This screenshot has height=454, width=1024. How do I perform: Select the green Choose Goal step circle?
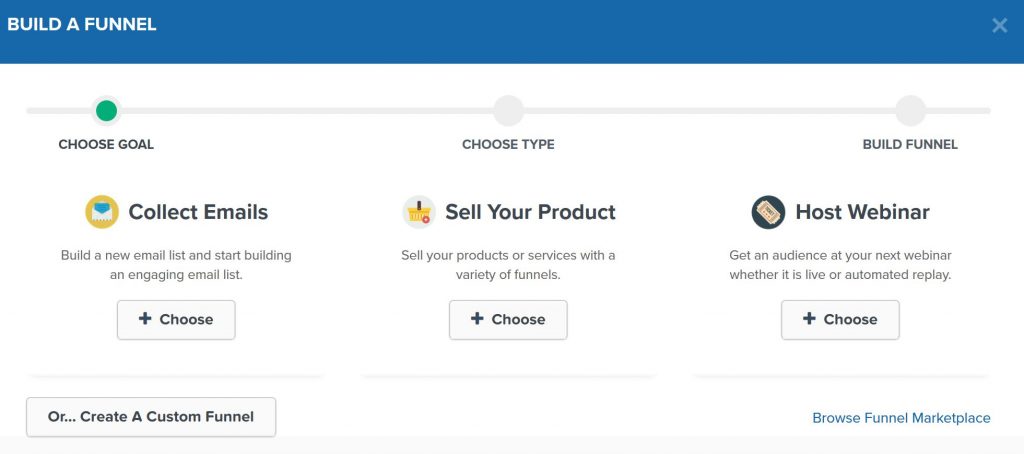pyautogui.click(x=106, y=111)
